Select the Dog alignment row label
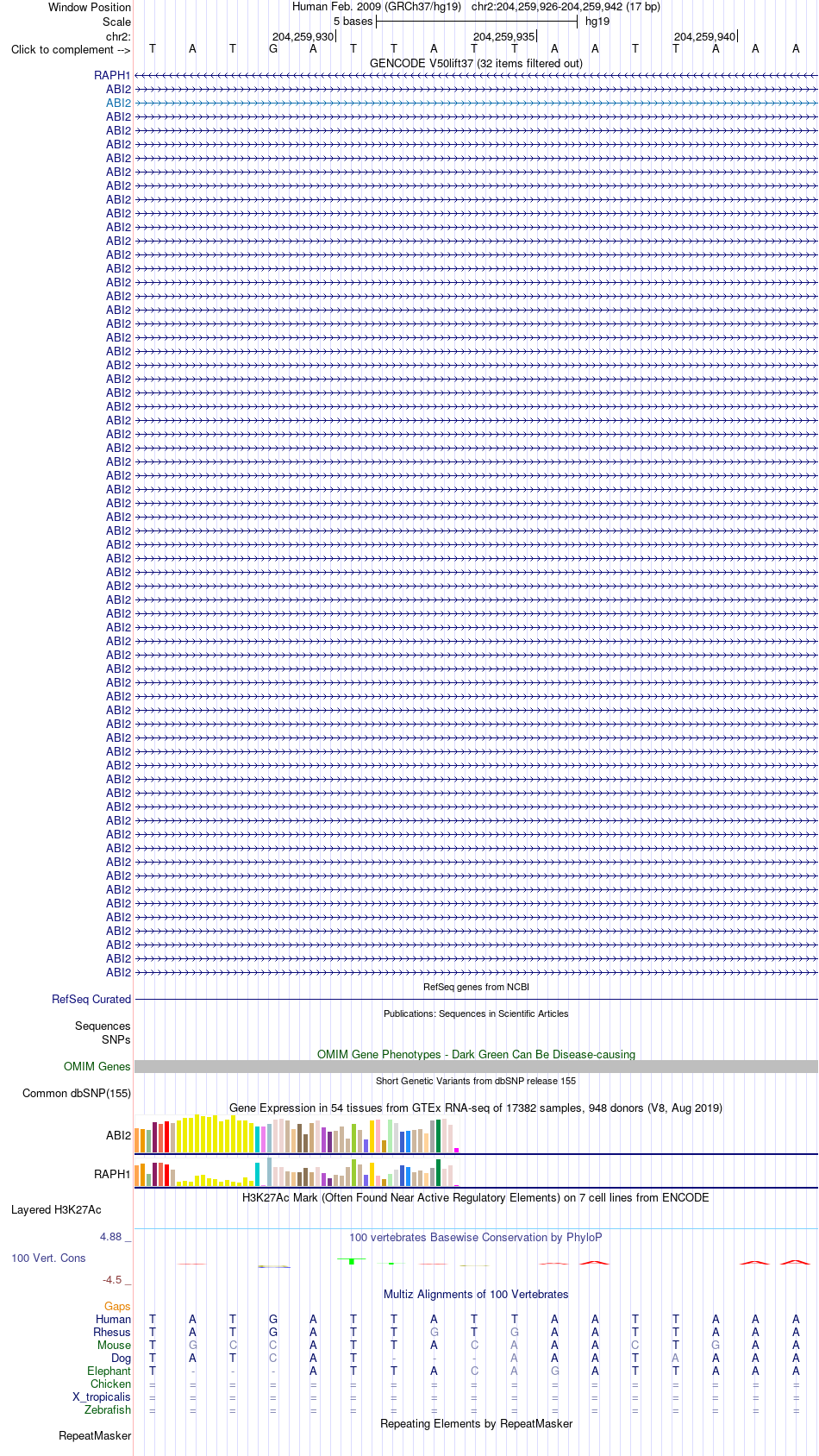 coord(122,1358)
